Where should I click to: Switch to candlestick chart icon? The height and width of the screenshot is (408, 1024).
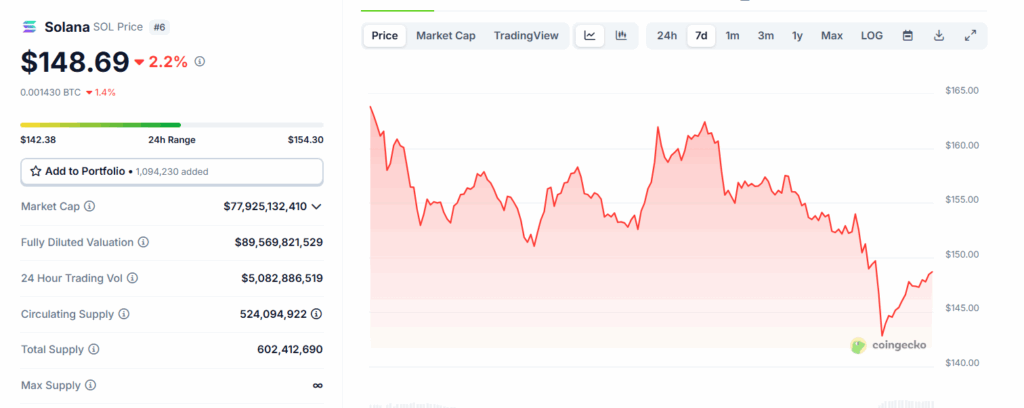point(621,36)
